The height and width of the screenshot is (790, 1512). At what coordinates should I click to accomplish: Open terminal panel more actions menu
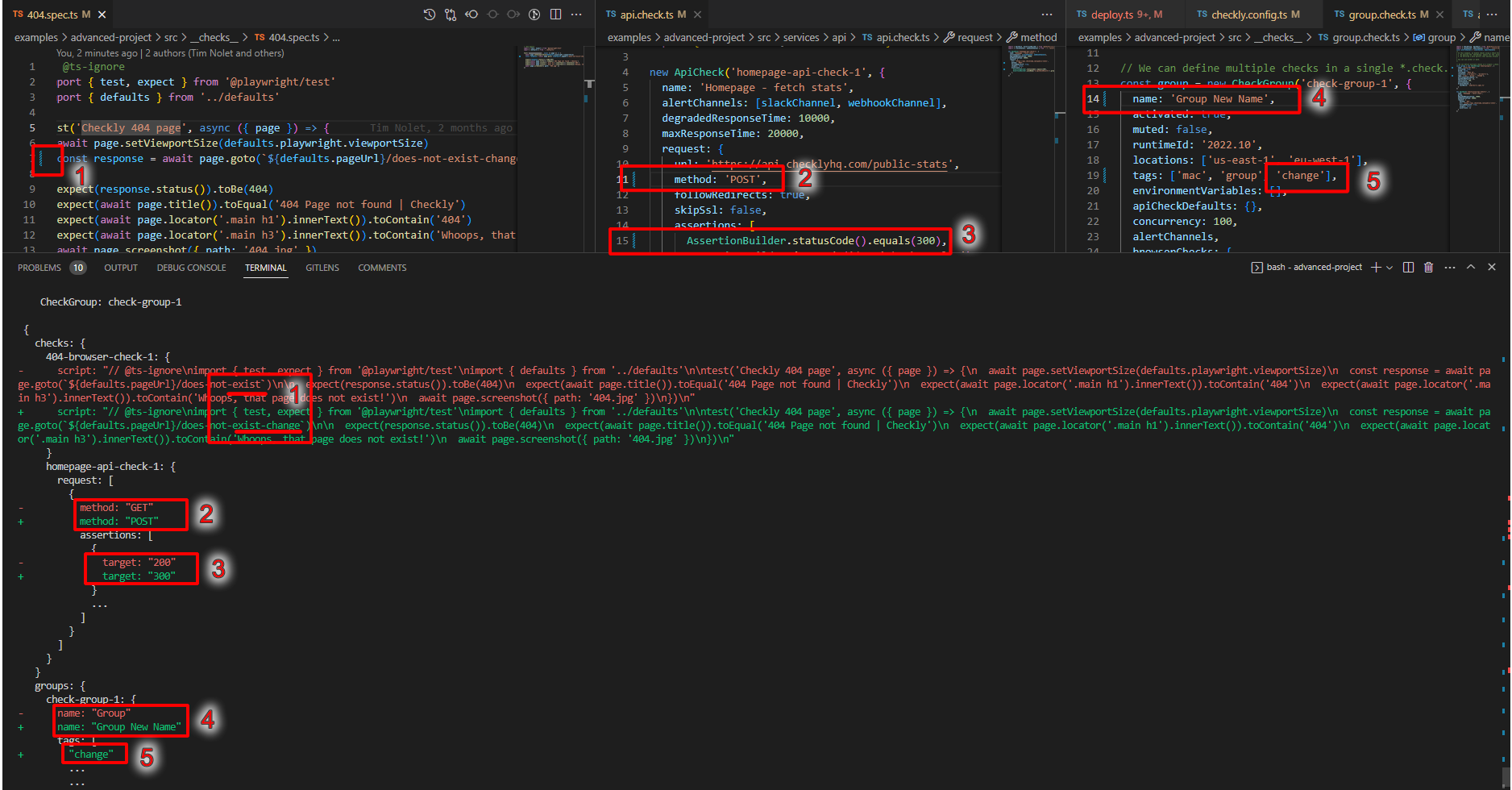(1450, 267)
